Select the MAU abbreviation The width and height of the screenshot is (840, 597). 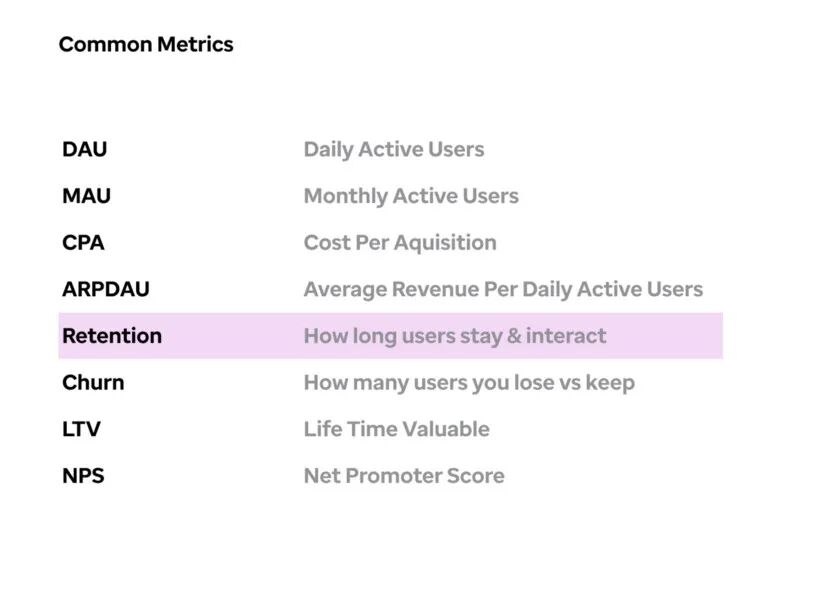coord(87,196)
